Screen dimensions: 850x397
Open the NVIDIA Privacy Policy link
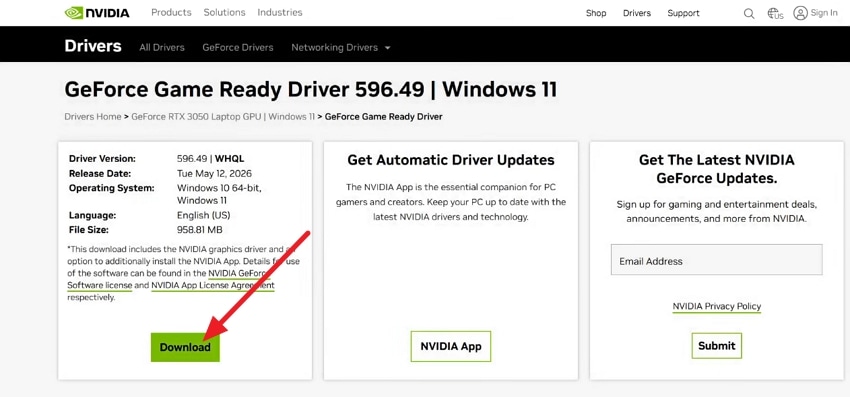717,306
